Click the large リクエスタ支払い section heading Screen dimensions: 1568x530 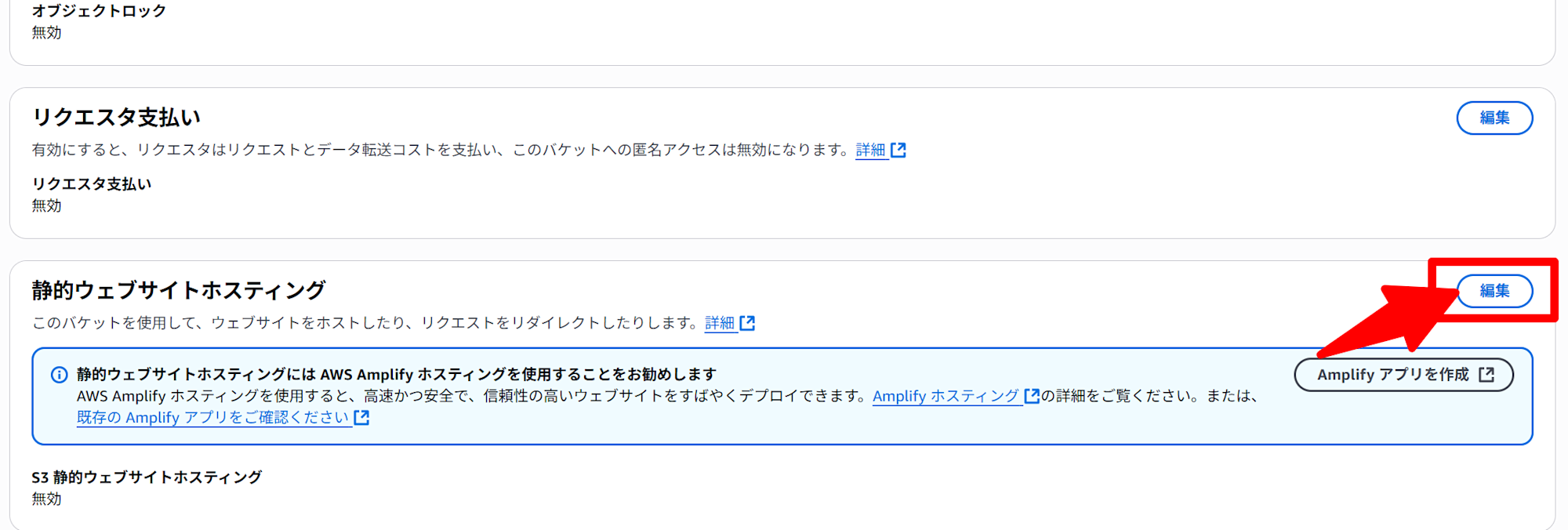tap(116, 118)
